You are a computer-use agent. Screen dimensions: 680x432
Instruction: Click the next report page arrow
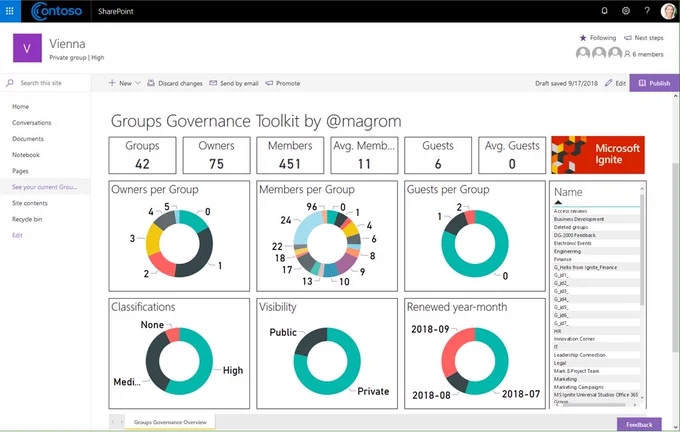tap(121, 422)
